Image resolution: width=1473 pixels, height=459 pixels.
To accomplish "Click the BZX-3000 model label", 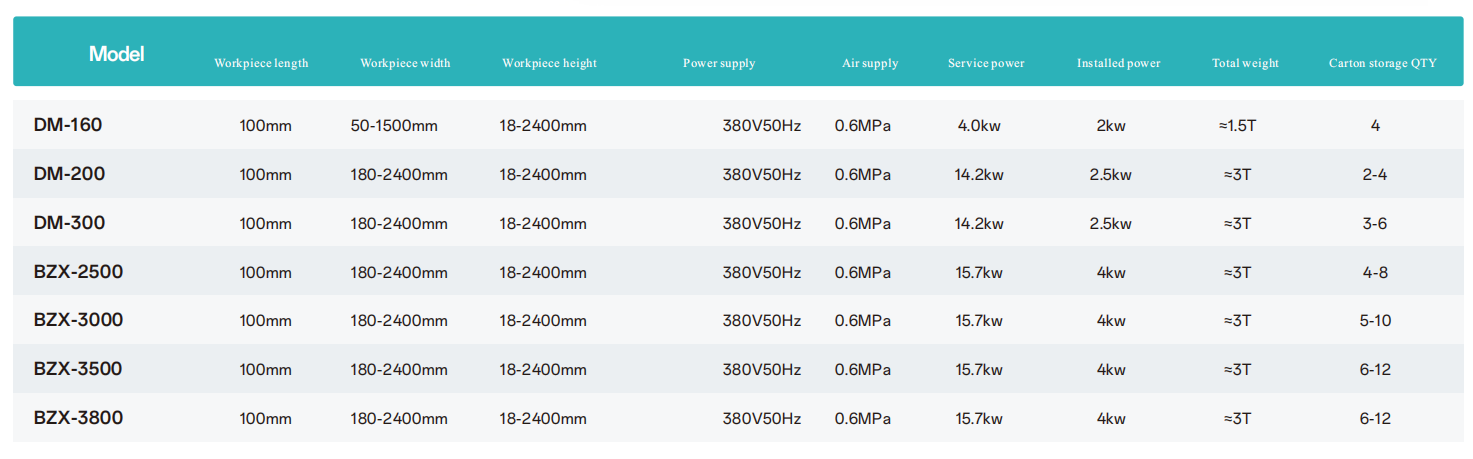I will click(78, 320).
